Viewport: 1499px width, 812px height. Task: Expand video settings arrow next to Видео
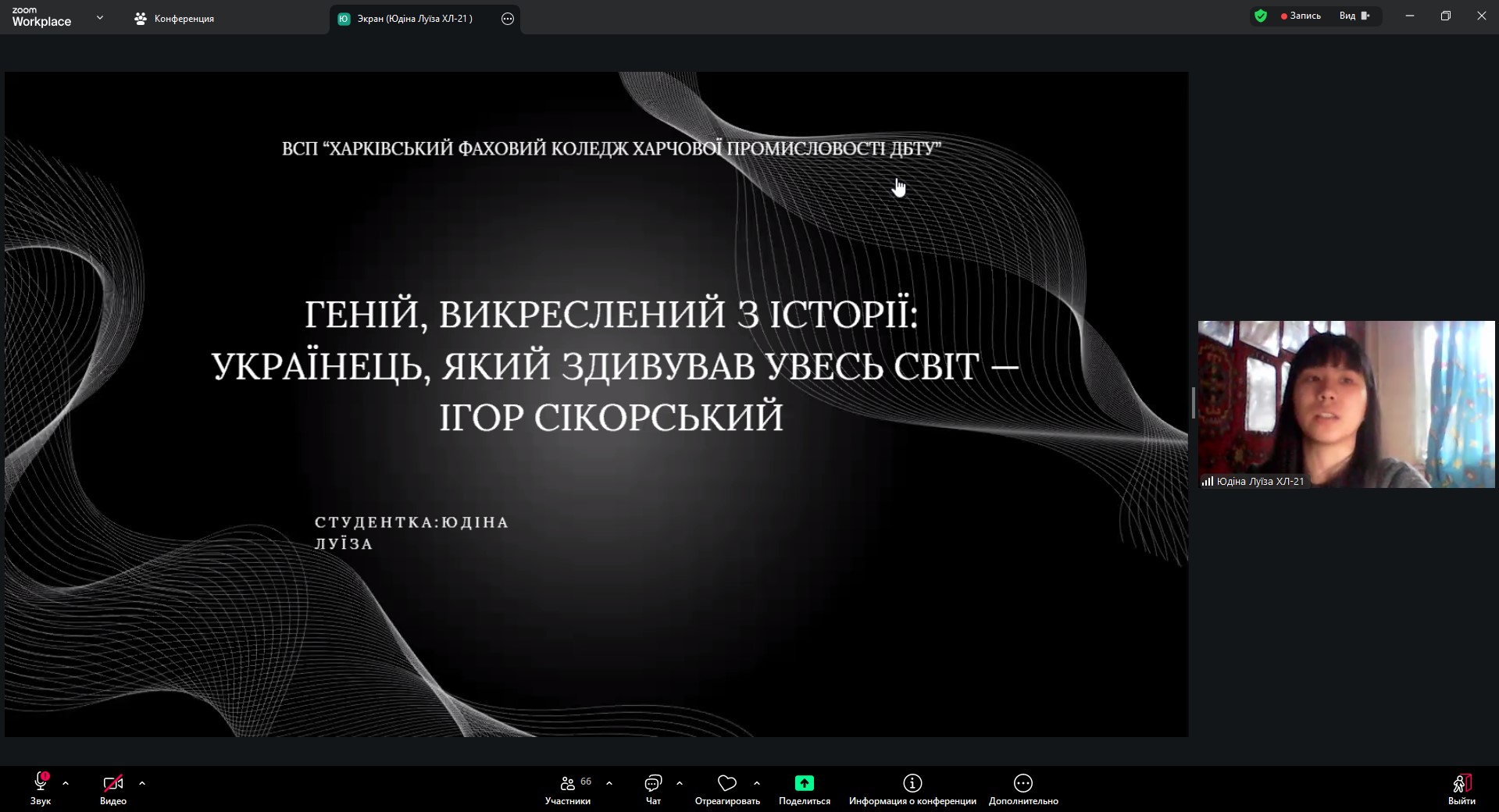(142, 782)
